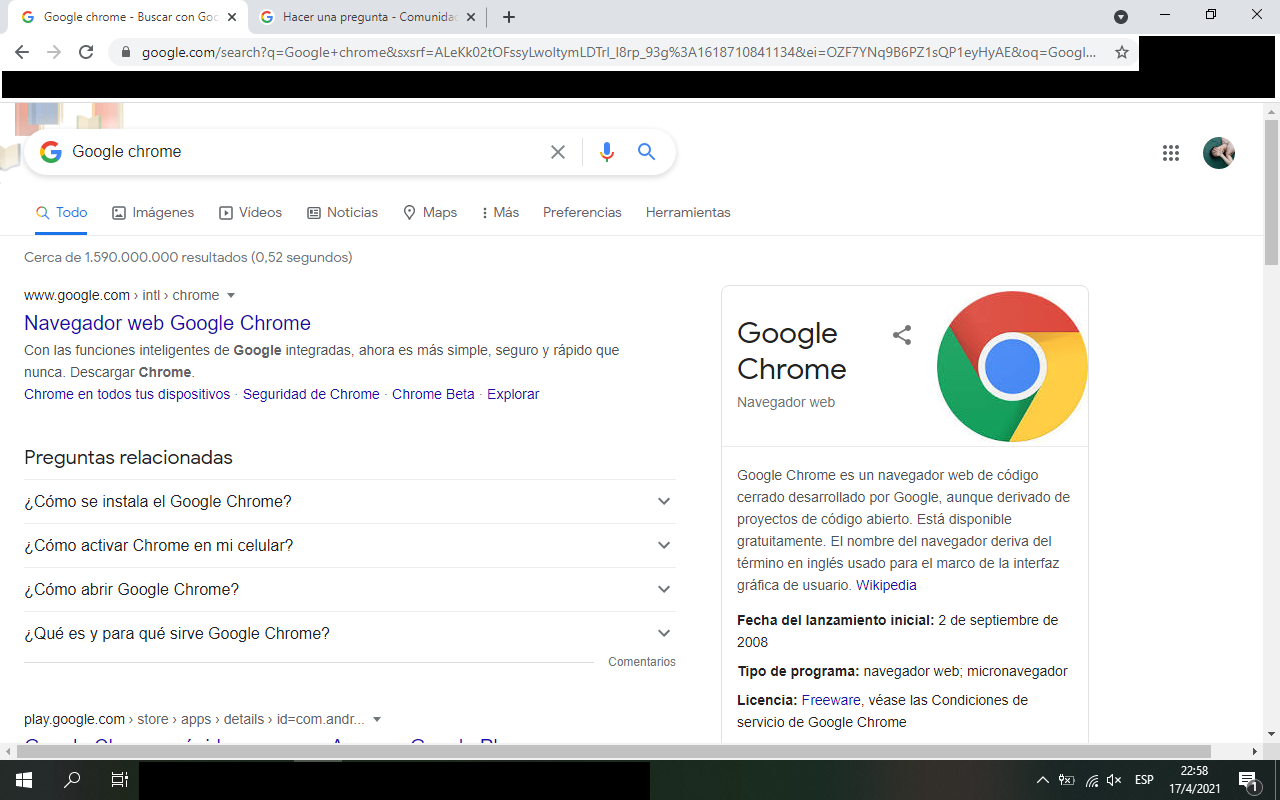This screenshot has height=800, width=1280.
Task: Switch to the Noticias tab
Action: 343,213
